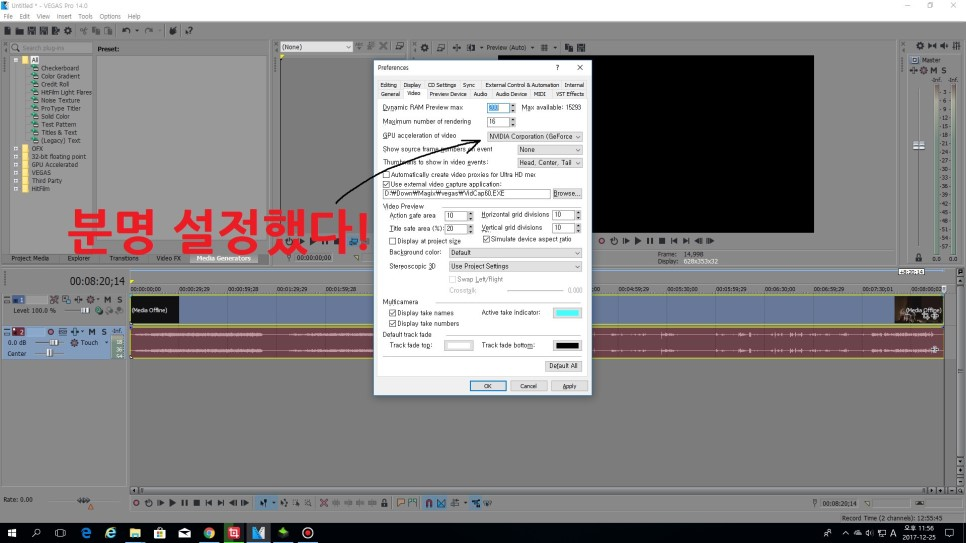Open Background color dropdown

pyautogui.click(x=515, y=253)
